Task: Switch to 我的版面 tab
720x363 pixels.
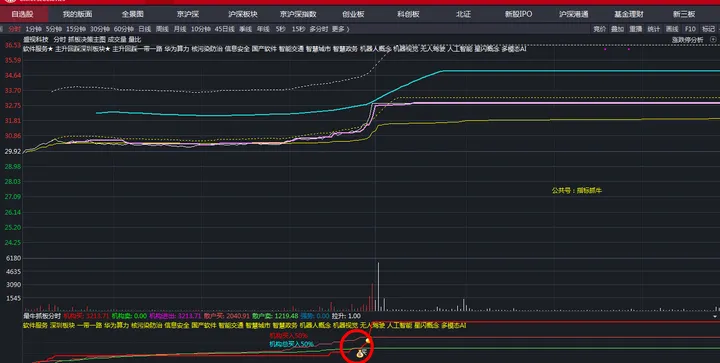Action: pos(77,14)
